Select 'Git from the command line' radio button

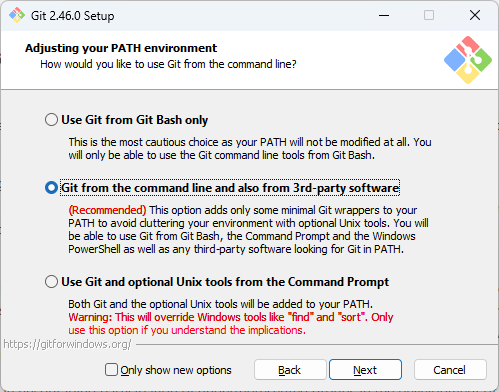coord(51,188)
